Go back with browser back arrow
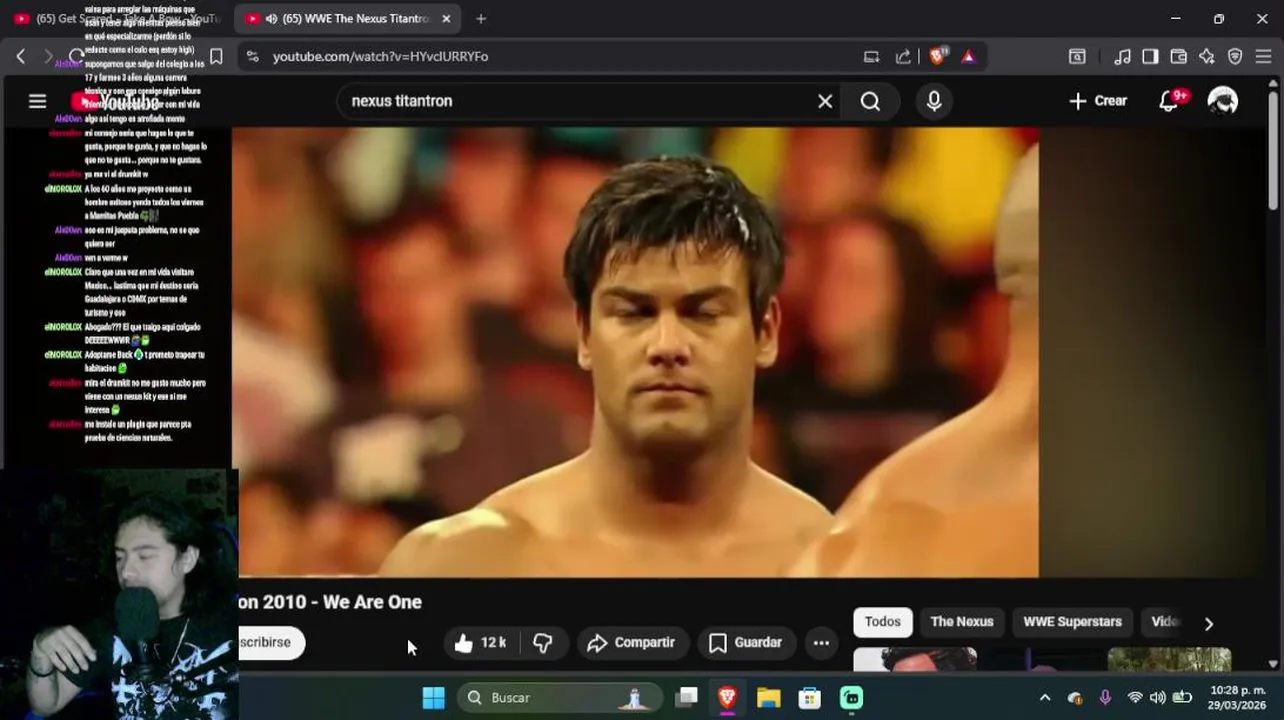The width and height of the screenshot is (1284, 720). tap(20, 57)
